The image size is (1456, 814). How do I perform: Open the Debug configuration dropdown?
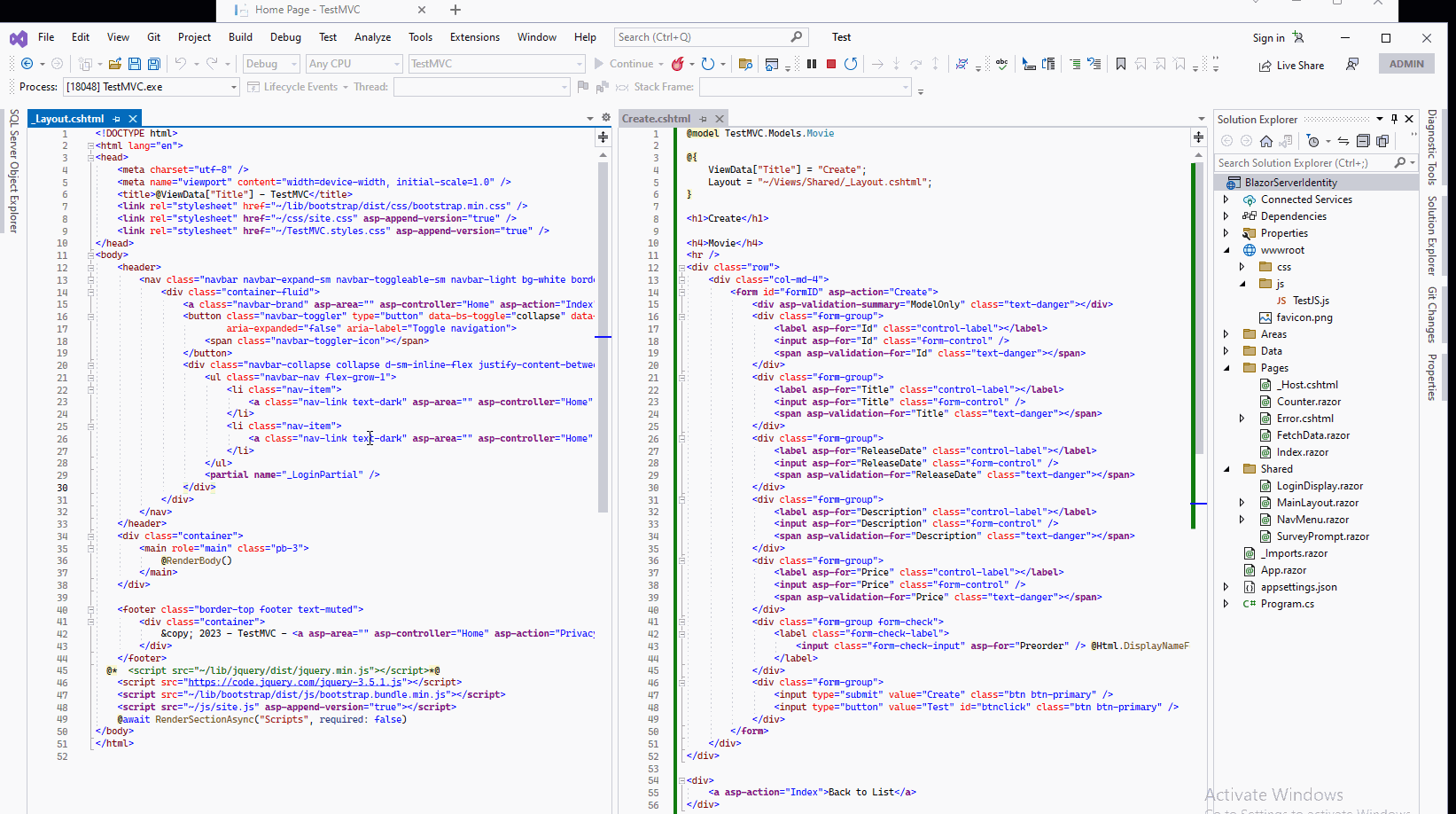pos(271,64)
